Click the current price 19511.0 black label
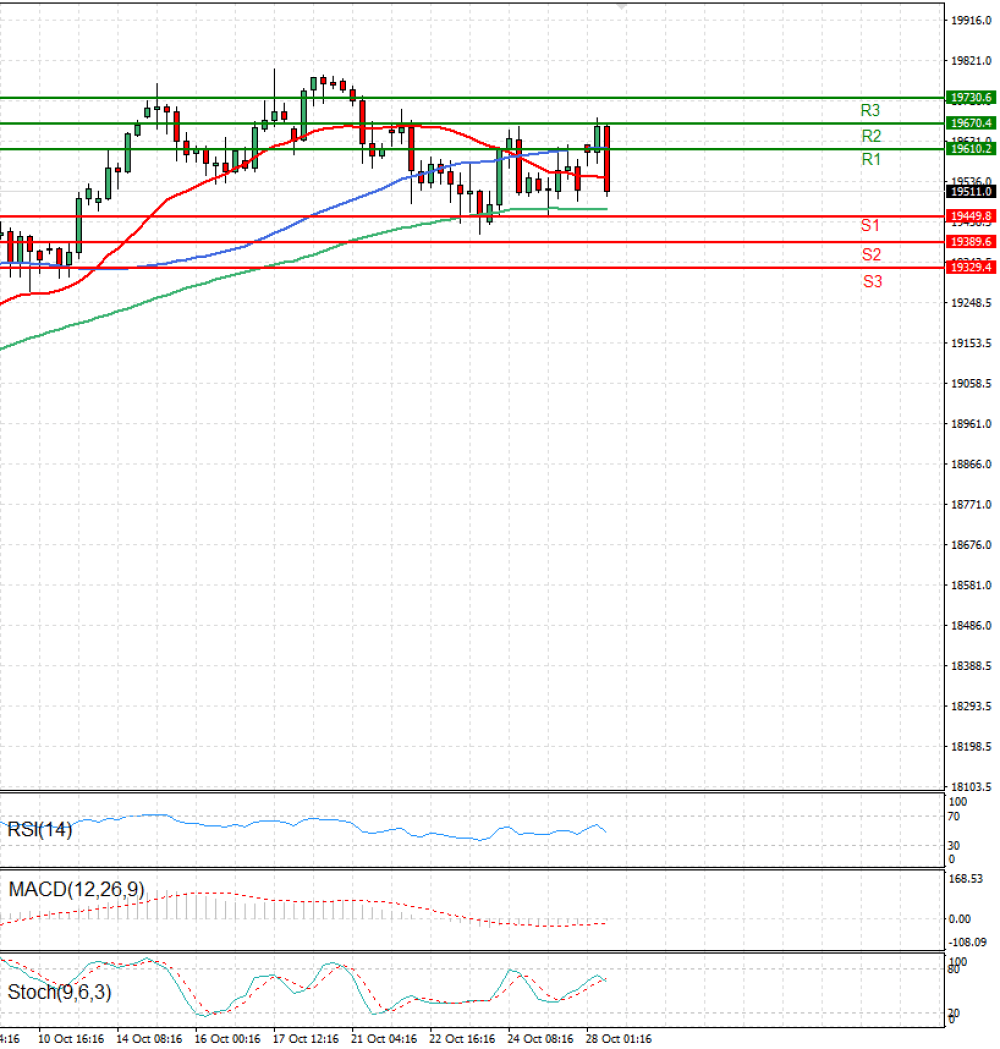1000x1049 pixels. point(971,191)
